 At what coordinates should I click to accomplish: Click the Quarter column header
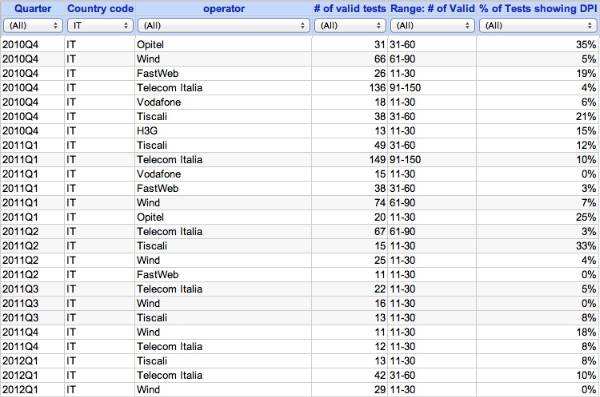[x=33, y=8]
